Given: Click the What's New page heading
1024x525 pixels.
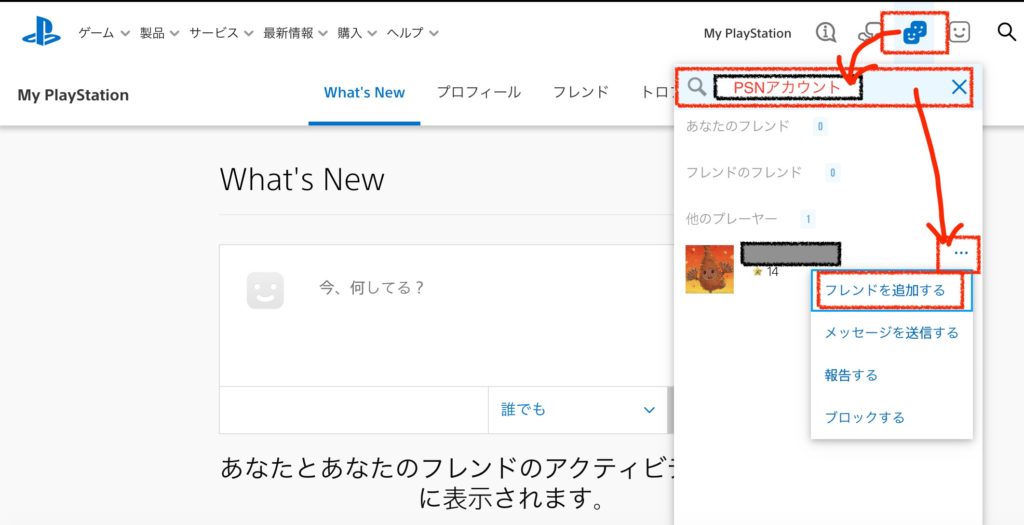Looking at the screenshot, I should pos(302,179).
